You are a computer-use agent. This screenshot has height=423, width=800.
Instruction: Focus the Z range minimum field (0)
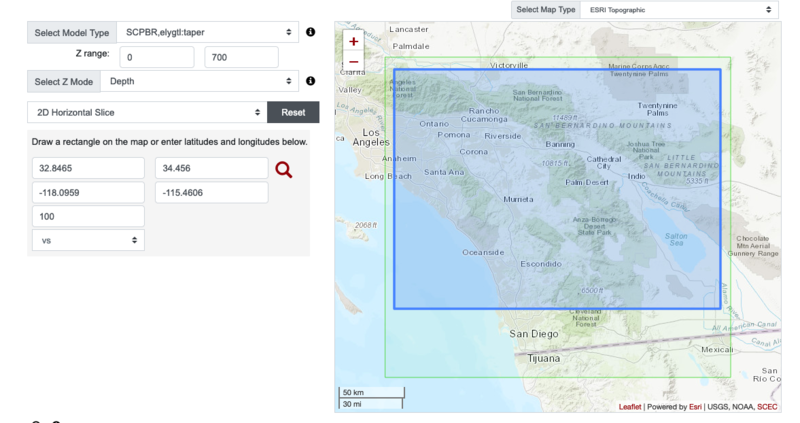click(157, 57)
